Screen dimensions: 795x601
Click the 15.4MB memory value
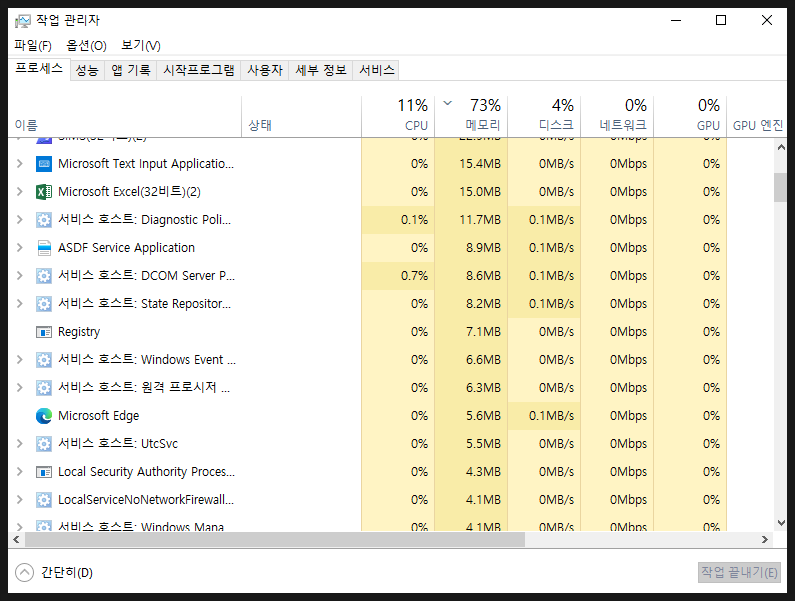pyautogui.click(x=480, y=164)
